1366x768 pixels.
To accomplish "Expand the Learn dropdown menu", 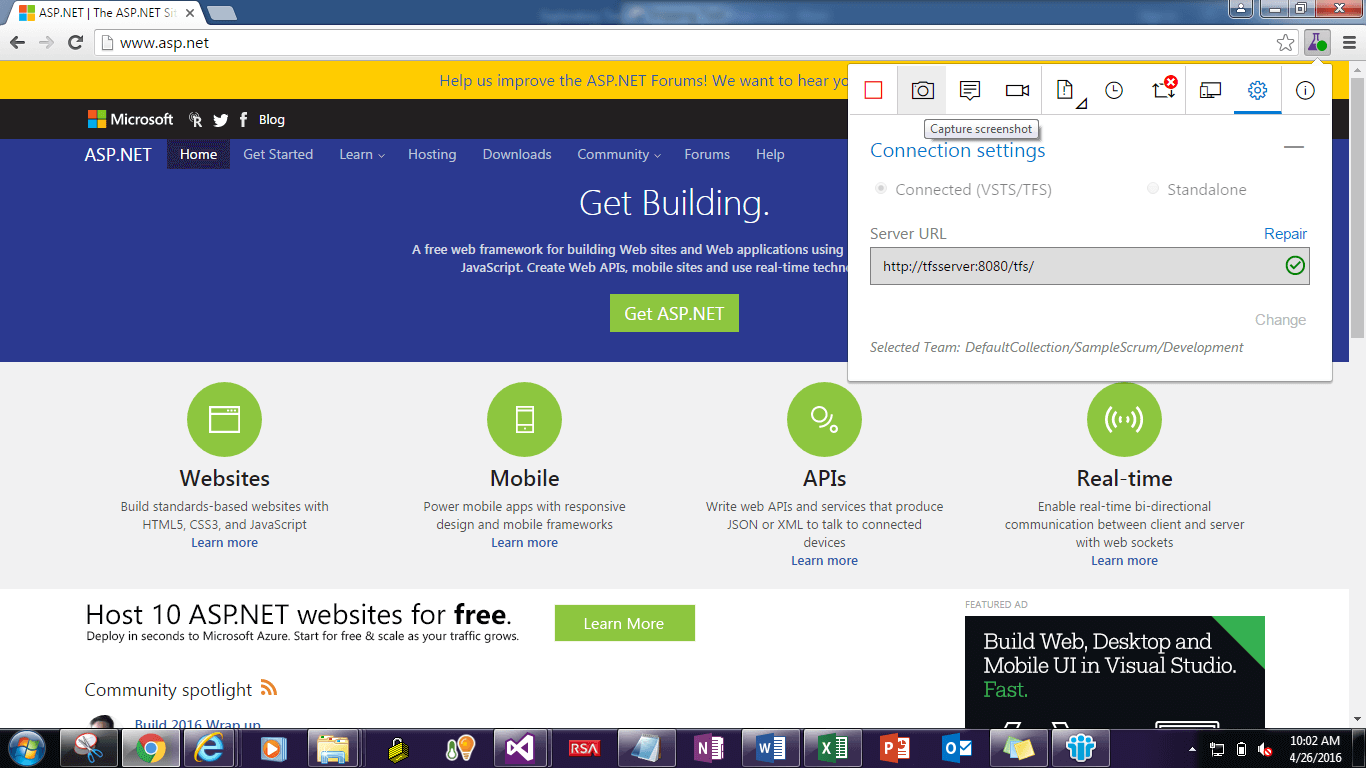I will coord(361,154).
